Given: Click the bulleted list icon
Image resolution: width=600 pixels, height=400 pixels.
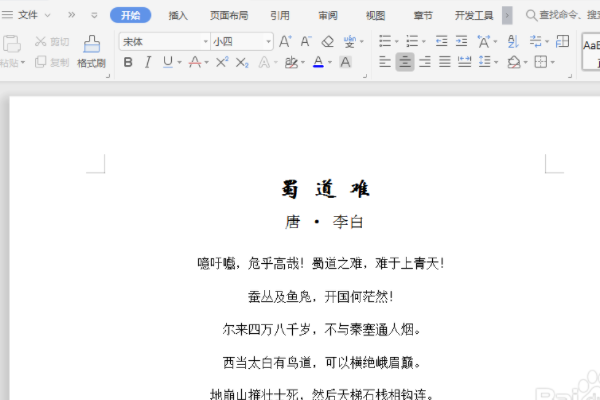Looking at the screenshot, I should [x=385, y=41].
